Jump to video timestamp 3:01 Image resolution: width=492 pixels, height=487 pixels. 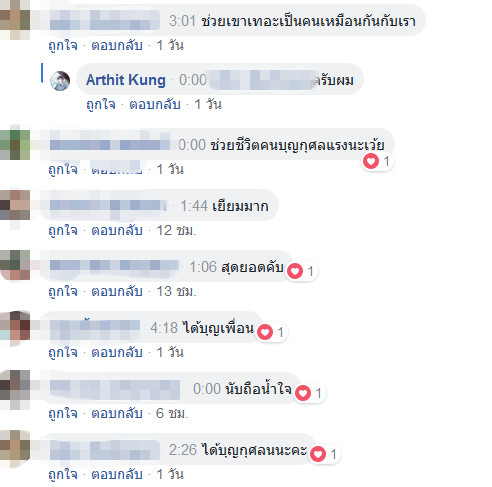(182, 21)
